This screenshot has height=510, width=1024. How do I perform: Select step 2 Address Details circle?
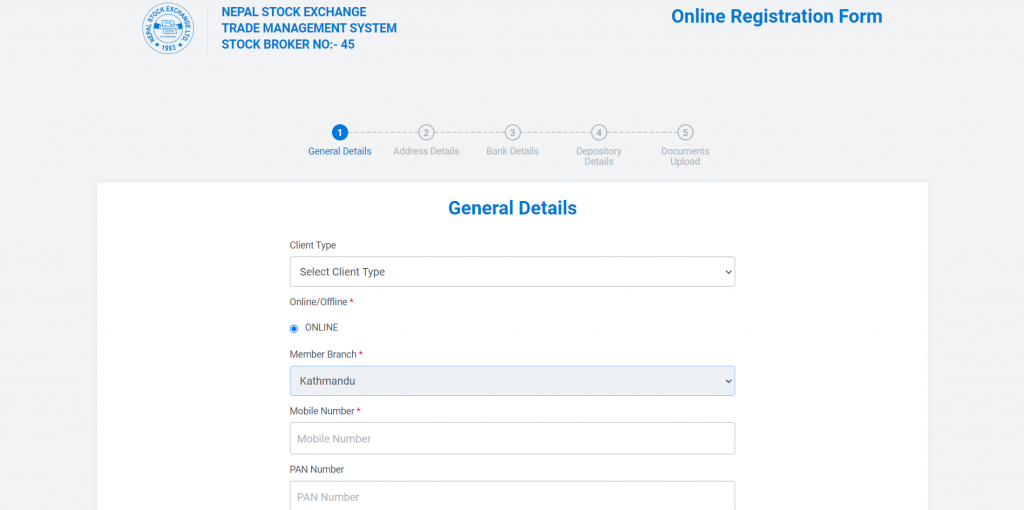[426, 133]
